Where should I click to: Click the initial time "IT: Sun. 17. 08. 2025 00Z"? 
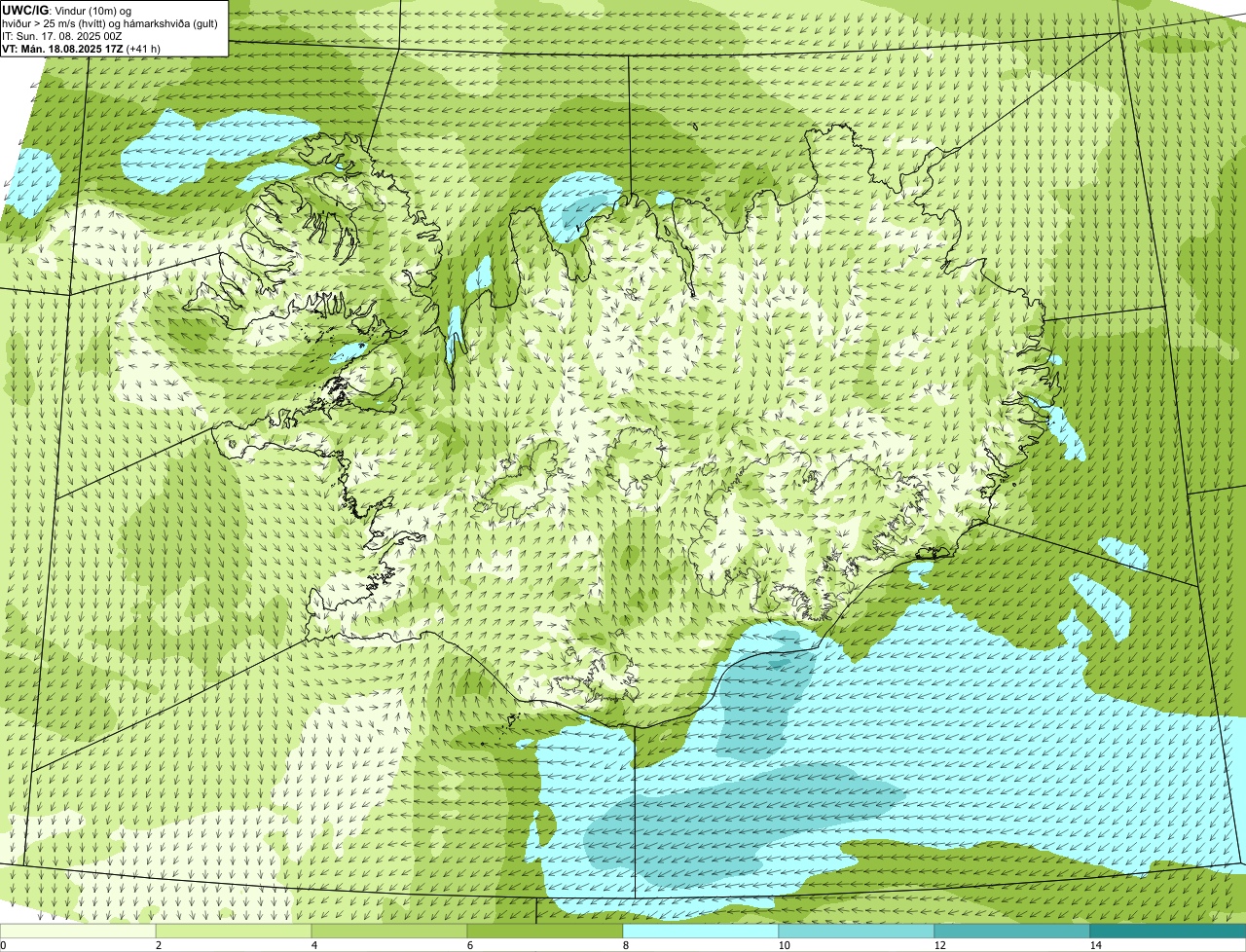tap(62, 35)
